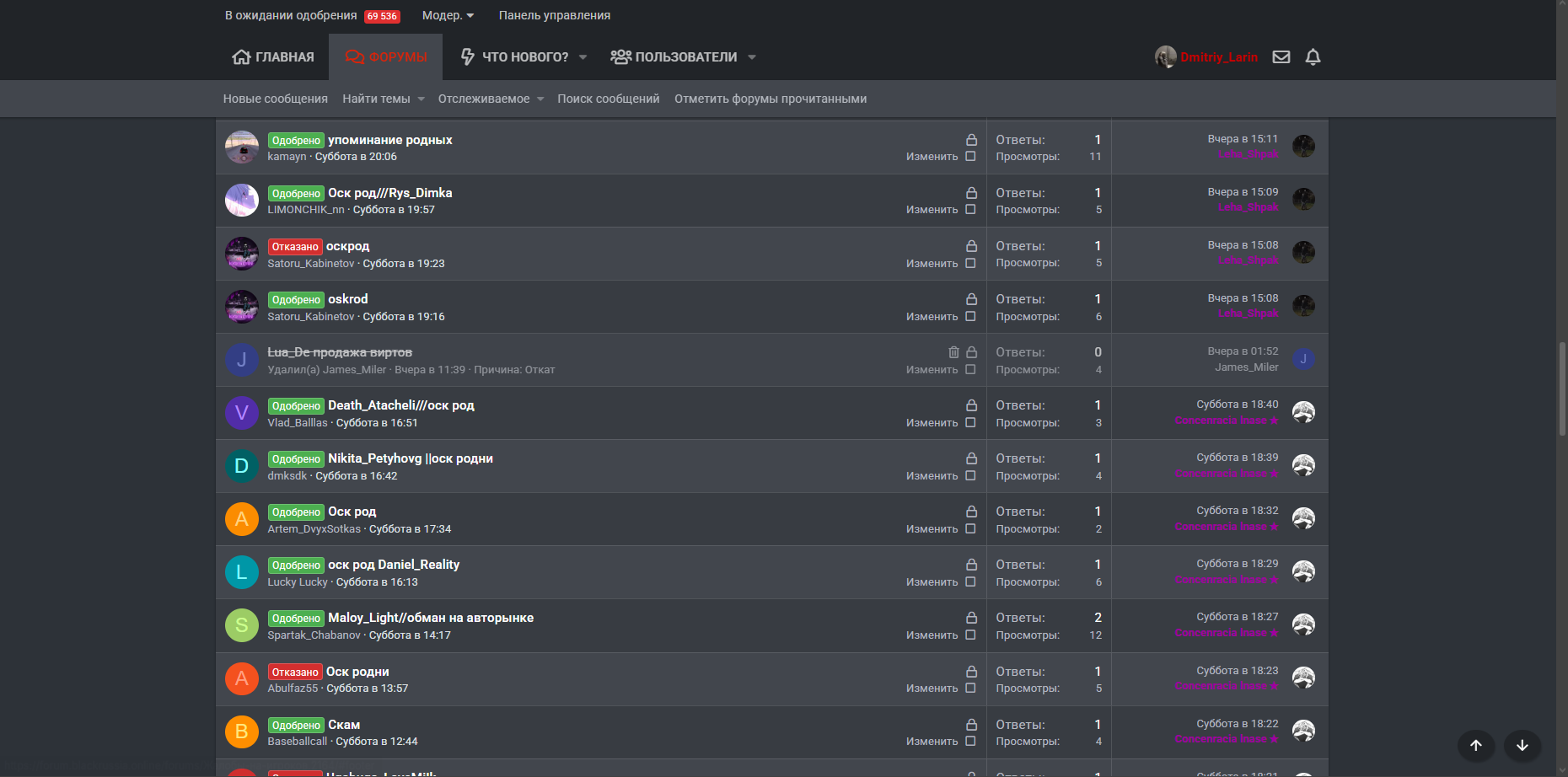Tick the checkbox for the 'oskrod' thread
1568x777 pixels.
(970, 316)
